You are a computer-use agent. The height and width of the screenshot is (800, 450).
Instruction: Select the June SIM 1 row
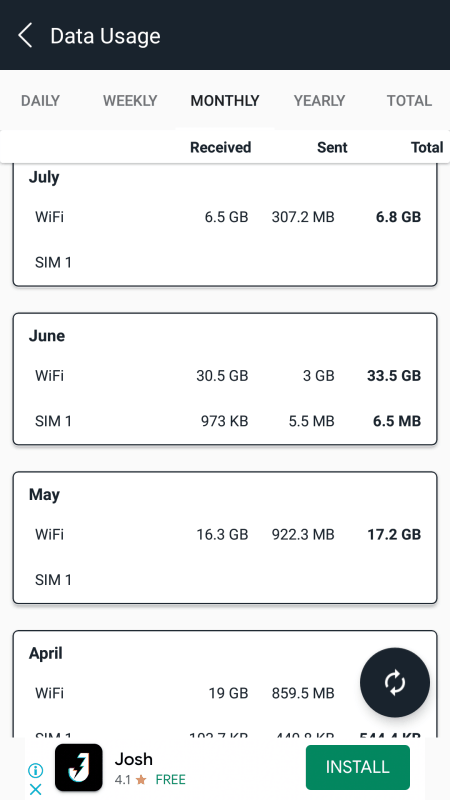click(225, 421)
